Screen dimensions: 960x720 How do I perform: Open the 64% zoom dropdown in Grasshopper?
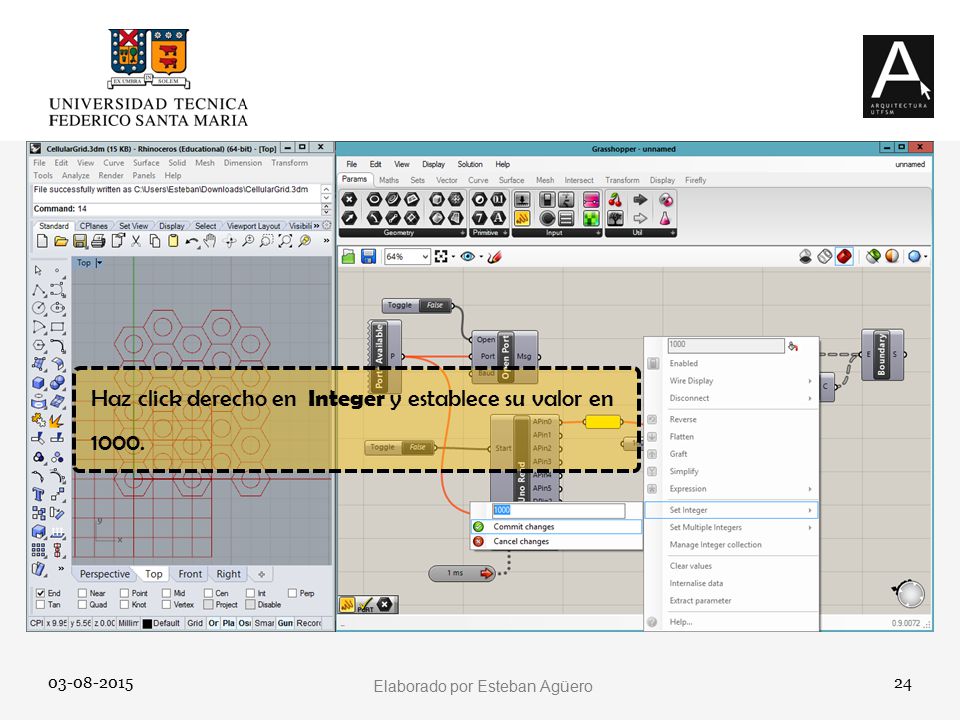(425, 257)
